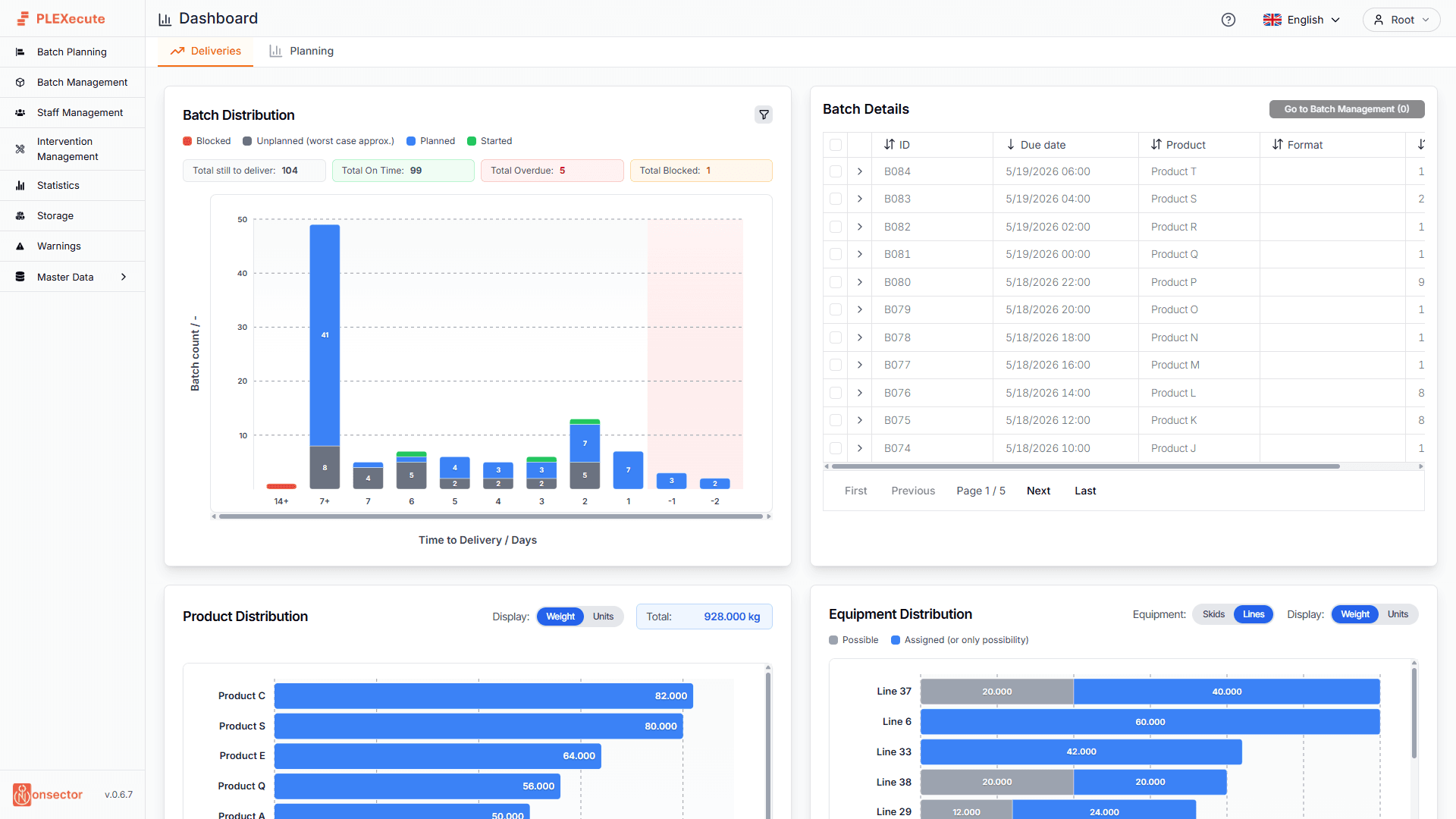
Task: Toggle the Started legend green swatch
Action: click(x=472, y=141)
